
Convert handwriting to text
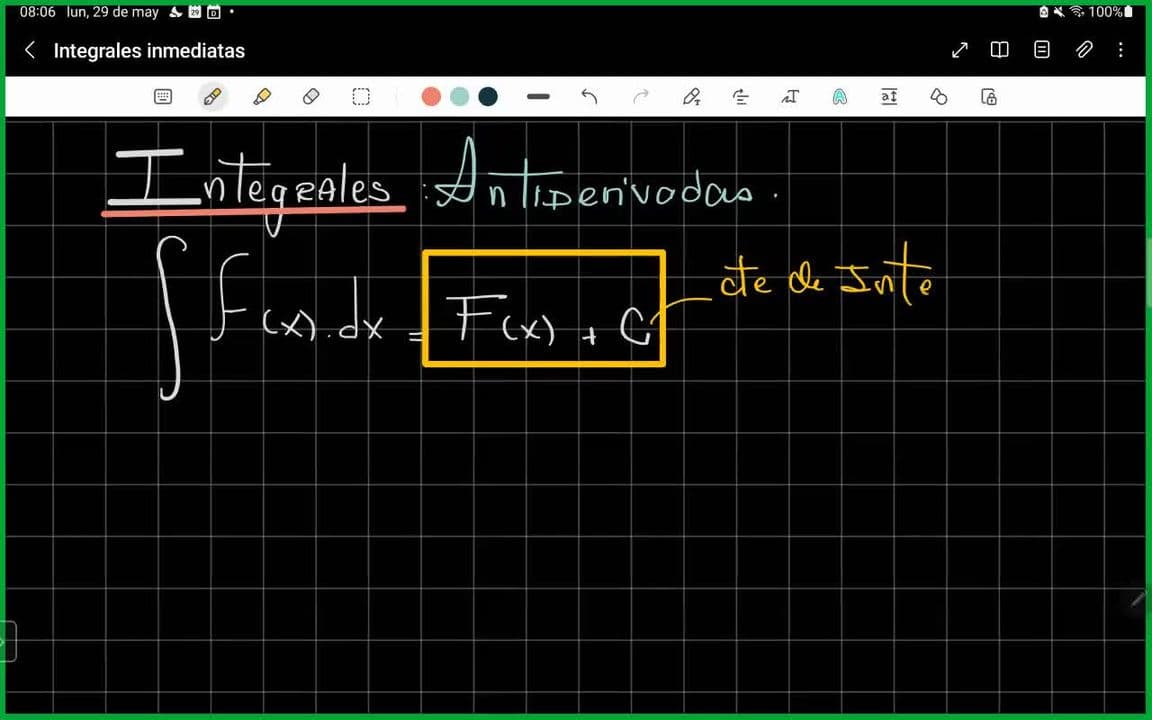[x=691, y=97]
